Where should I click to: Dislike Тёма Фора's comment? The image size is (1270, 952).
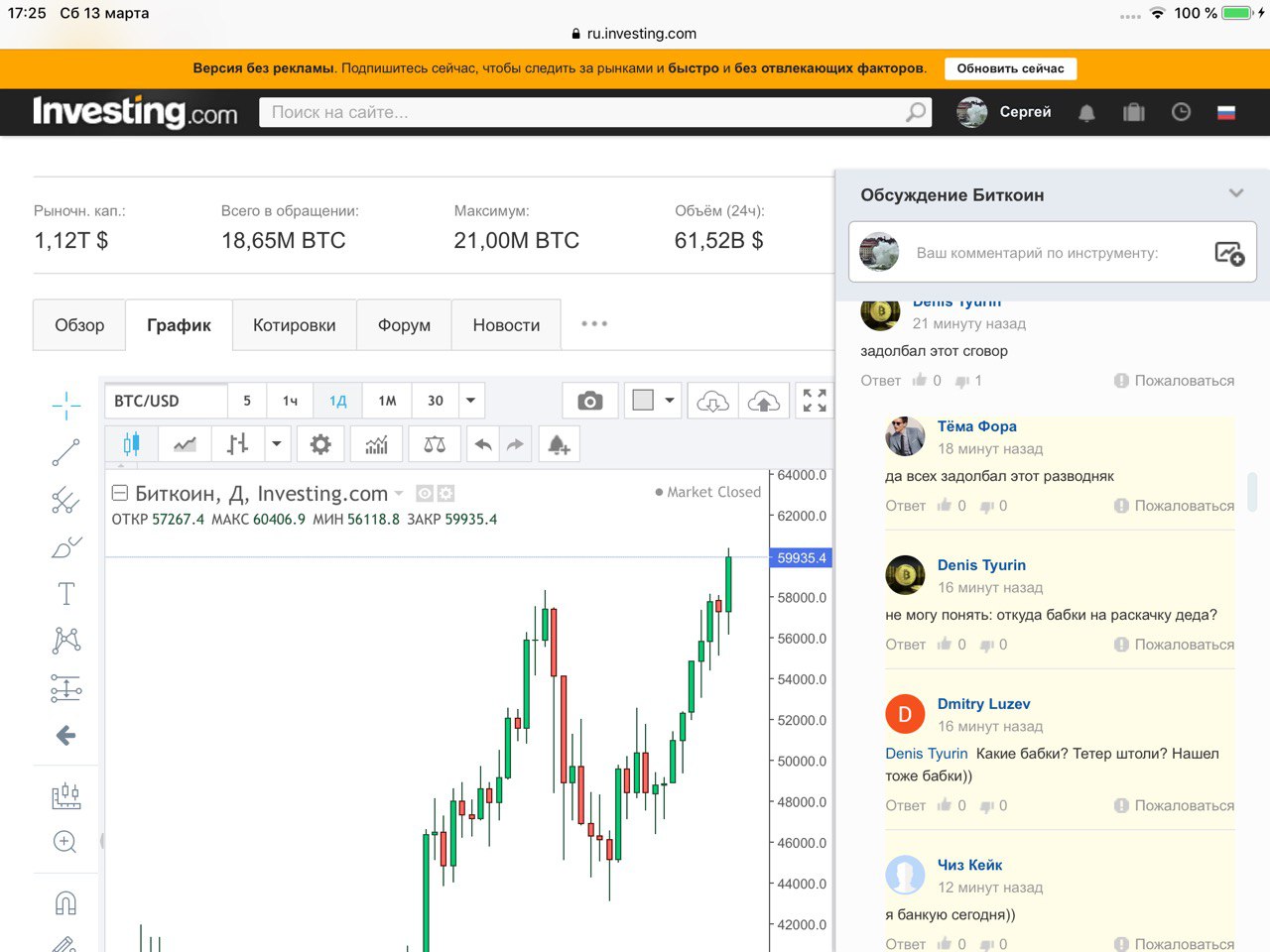click(986, 505)
